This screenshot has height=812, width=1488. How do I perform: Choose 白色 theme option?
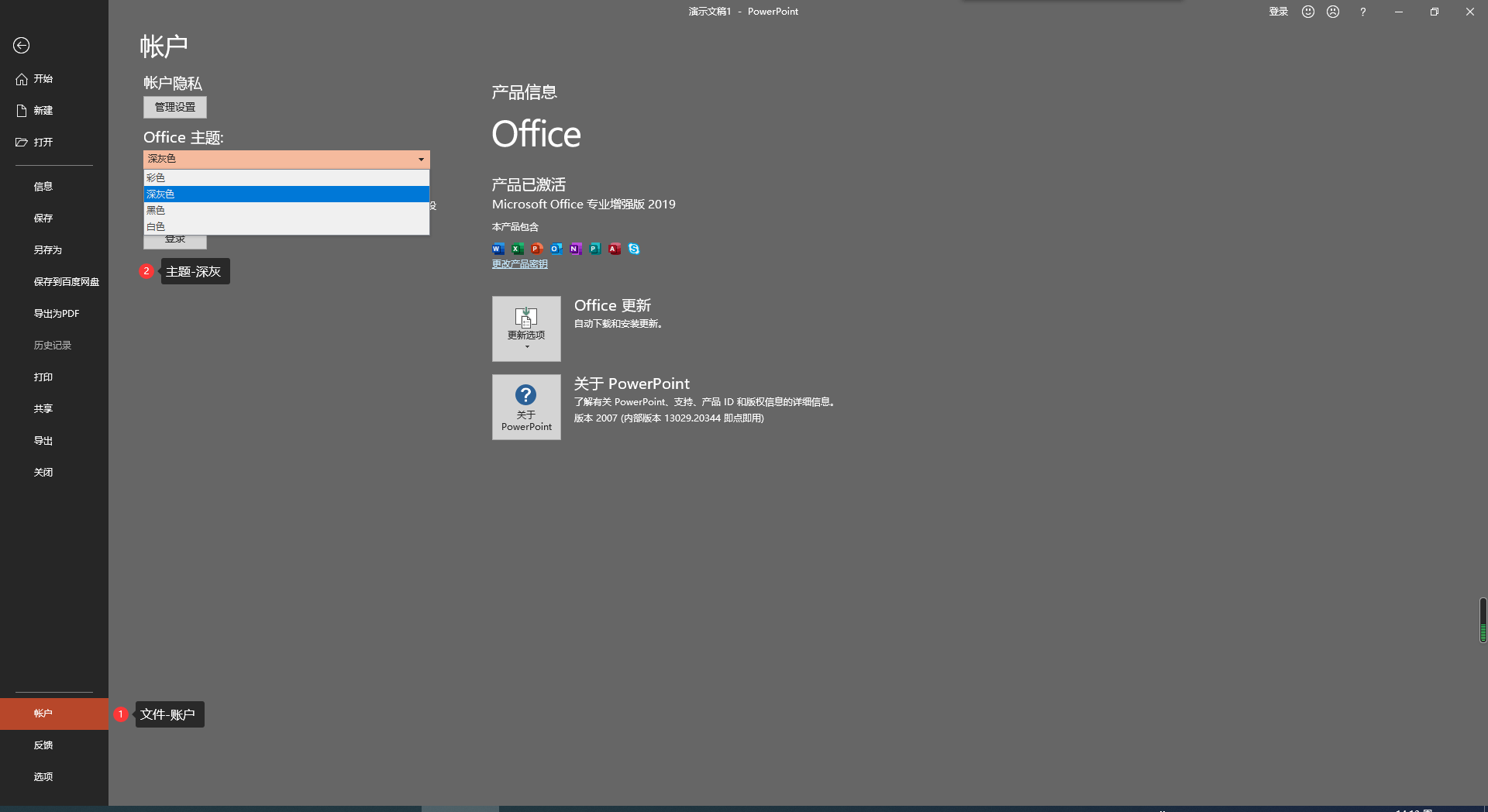287,227
